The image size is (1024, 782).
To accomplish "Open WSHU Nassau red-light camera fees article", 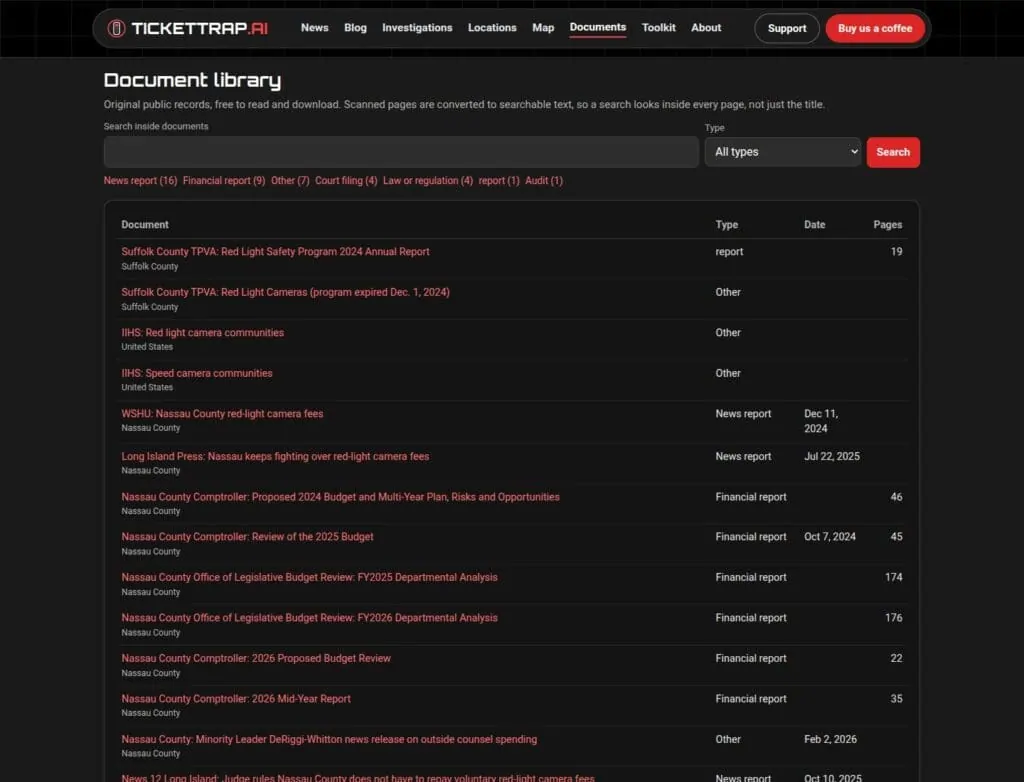I will (222, 414).
